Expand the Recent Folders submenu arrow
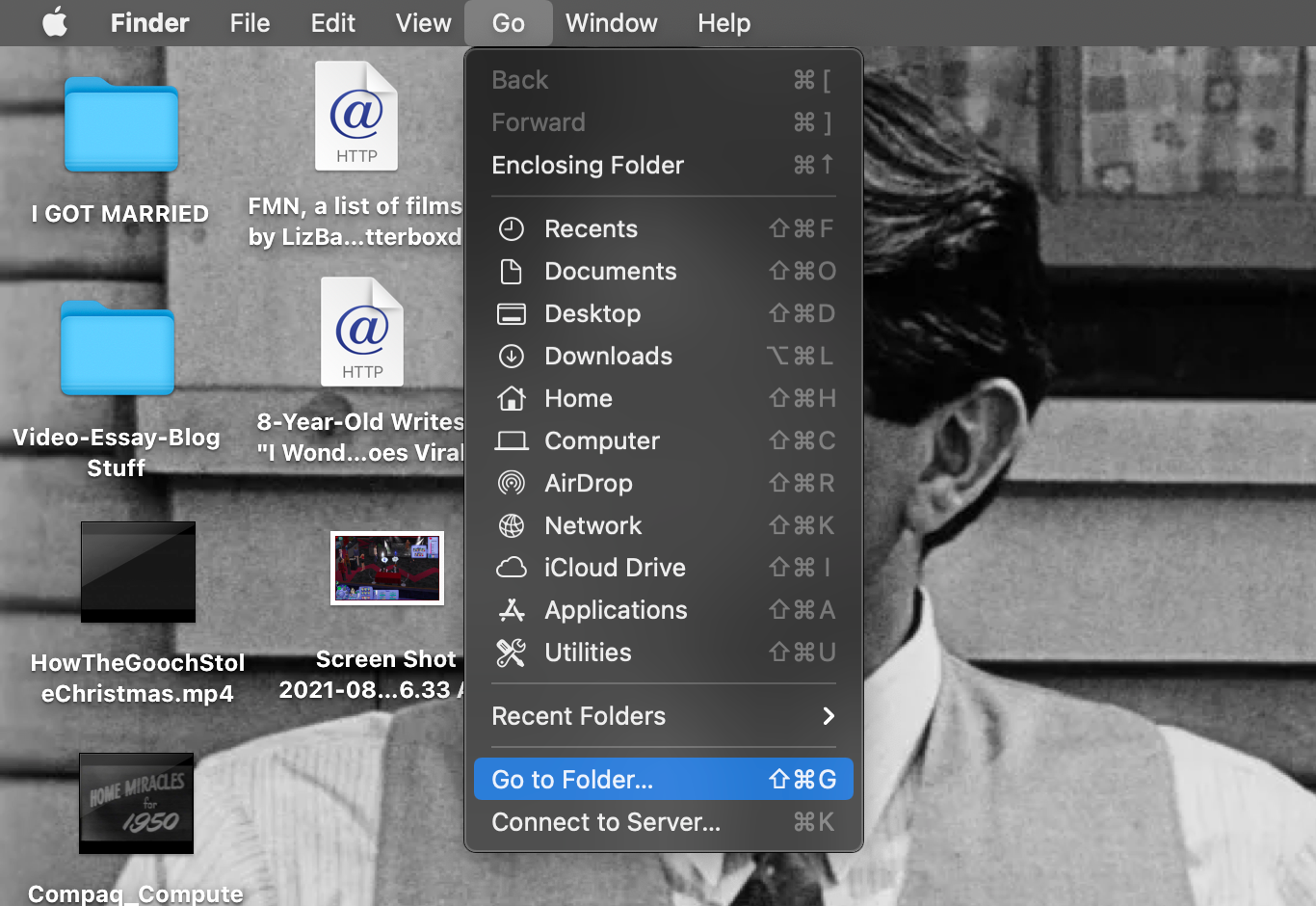Screen dimensions: 1316x906 click(829, 715)
